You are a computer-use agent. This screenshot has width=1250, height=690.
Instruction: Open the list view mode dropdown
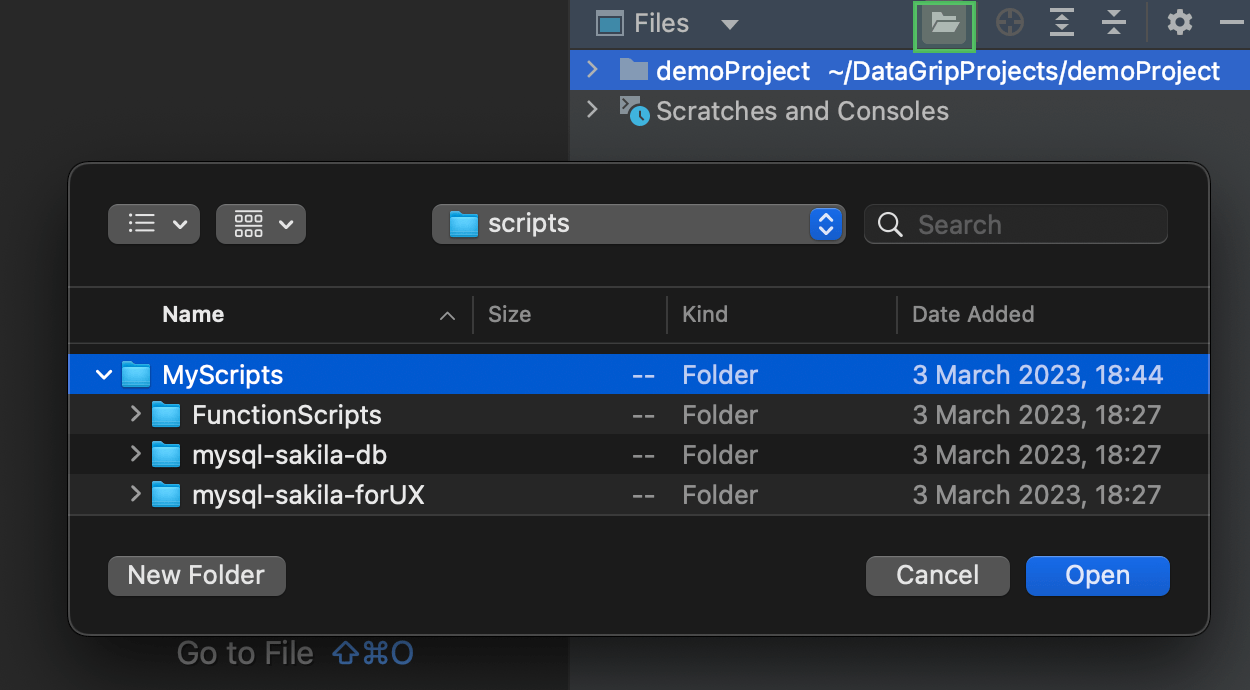tap(154, 224)
